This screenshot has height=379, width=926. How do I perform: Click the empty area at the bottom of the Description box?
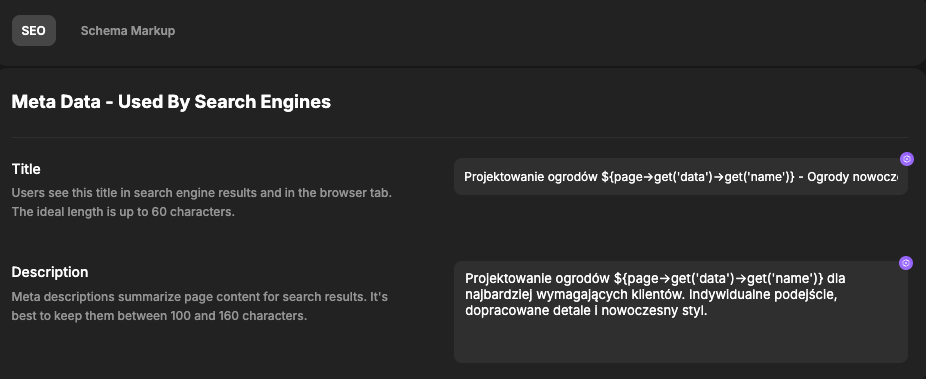click(680, 342)
